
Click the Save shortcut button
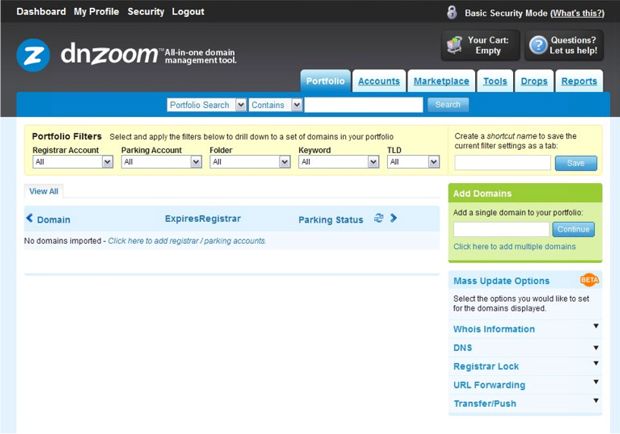click(x=576, y=163)
